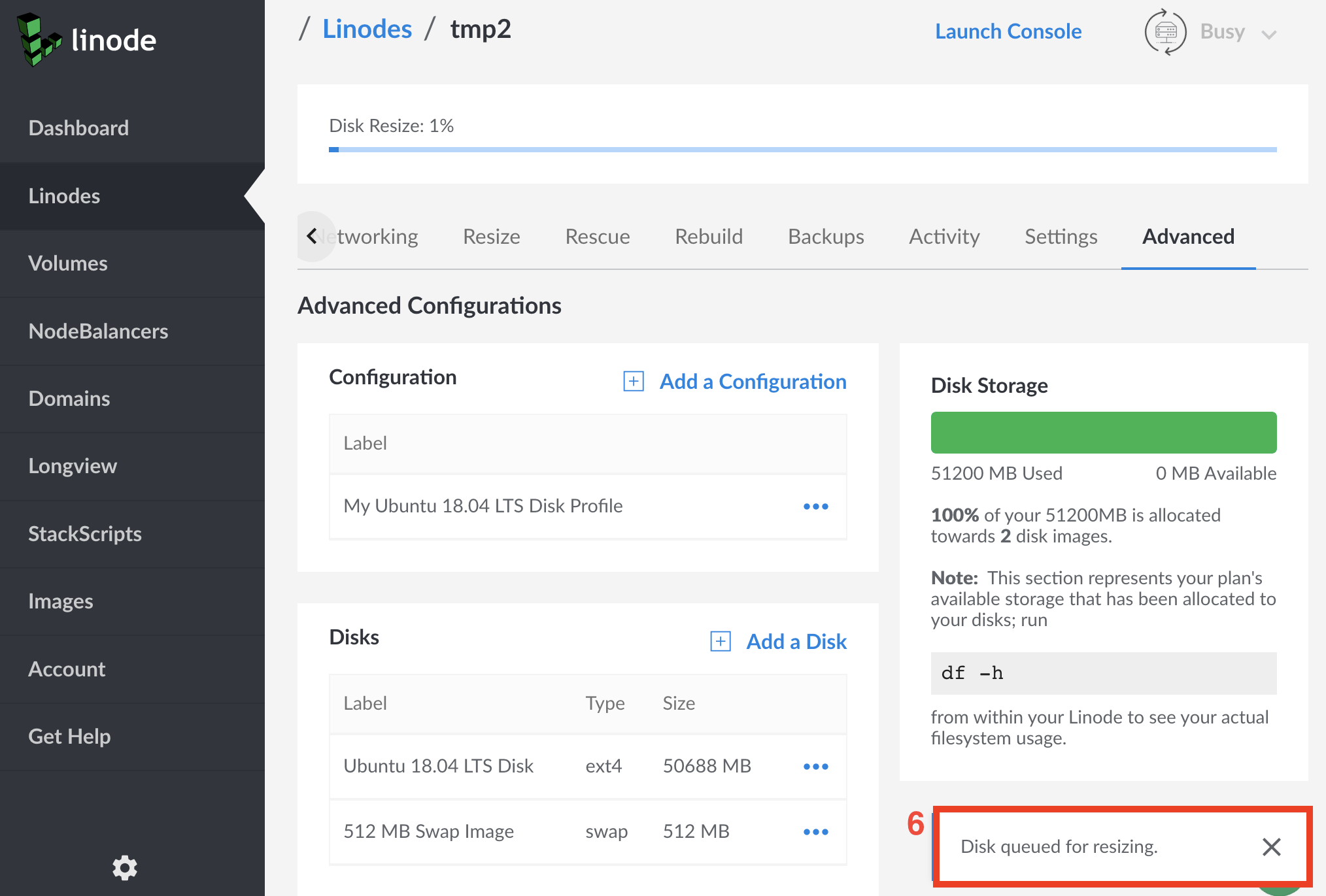Click the Disk Resize: 1% text
This screenshot has width=1326, height=896.
(392, 125)
